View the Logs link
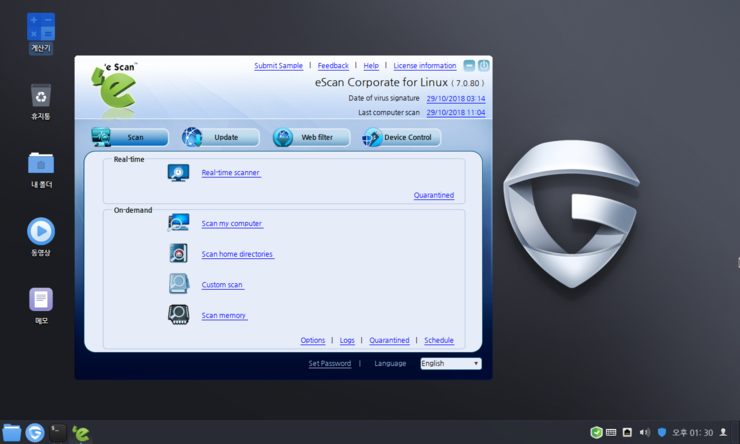Viewport: 740px width, 444px height. 347,340
